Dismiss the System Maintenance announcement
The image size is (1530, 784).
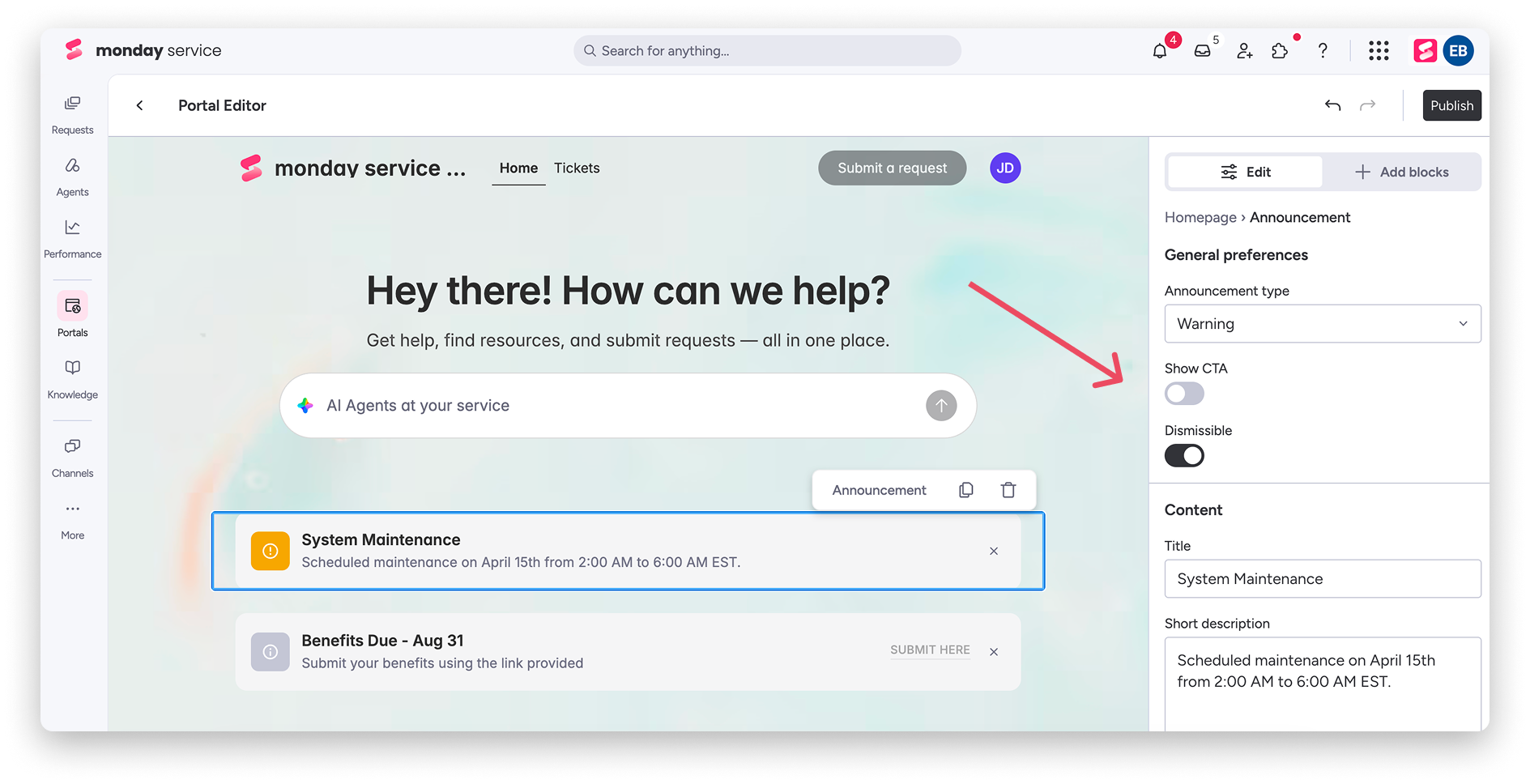994,551
